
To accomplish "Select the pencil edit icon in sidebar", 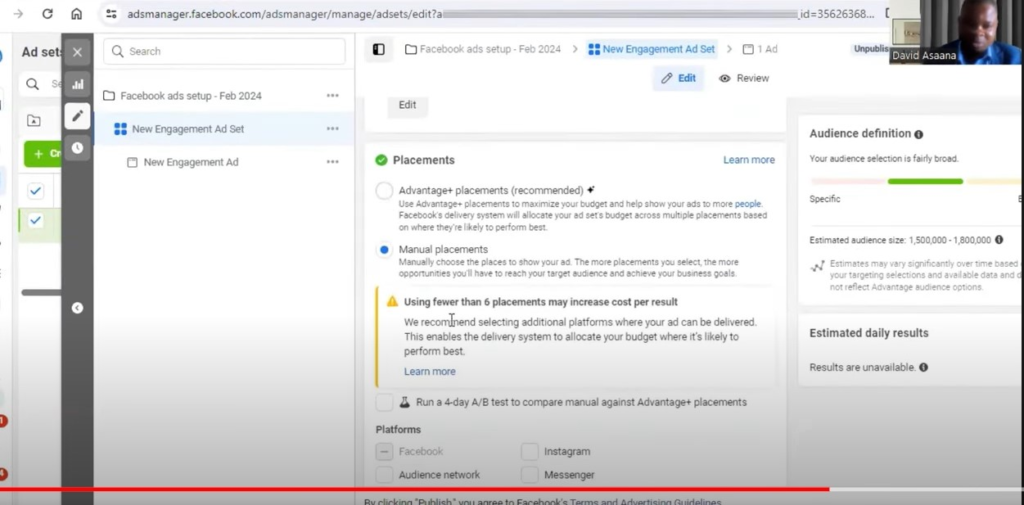I will [x=77, y=116].
